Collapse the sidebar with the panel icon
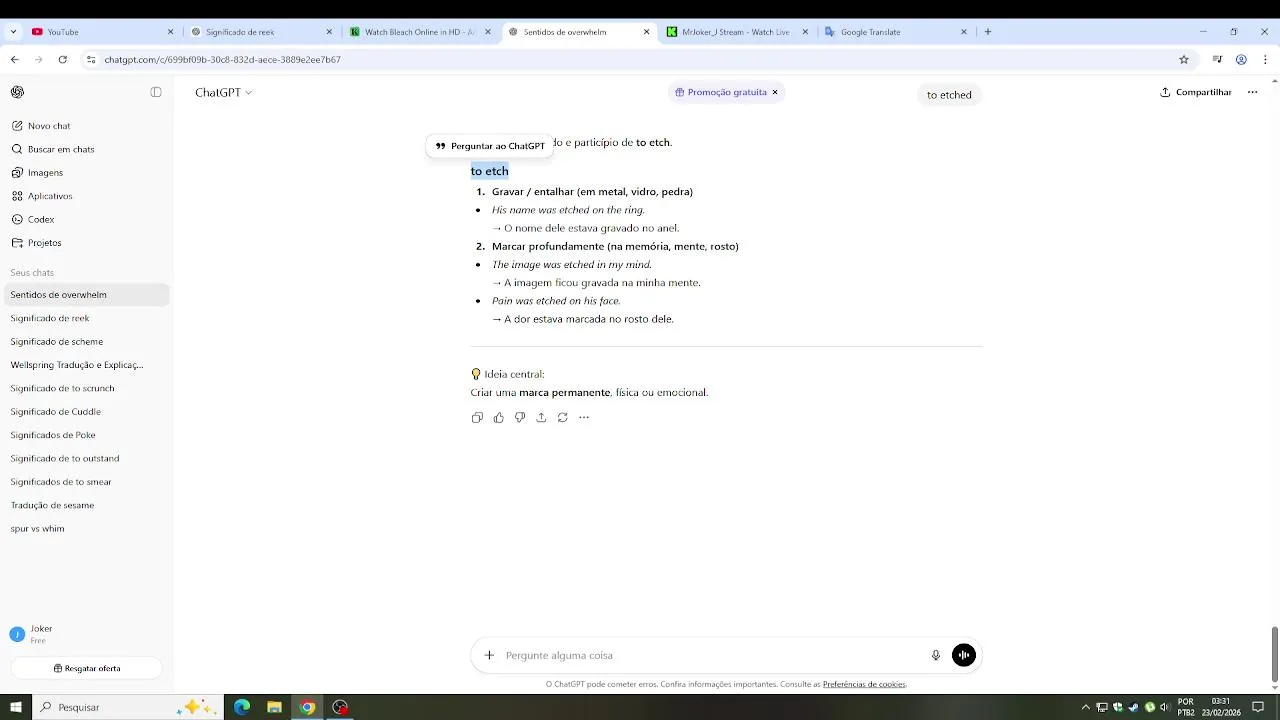 click(x=156, y=92)
